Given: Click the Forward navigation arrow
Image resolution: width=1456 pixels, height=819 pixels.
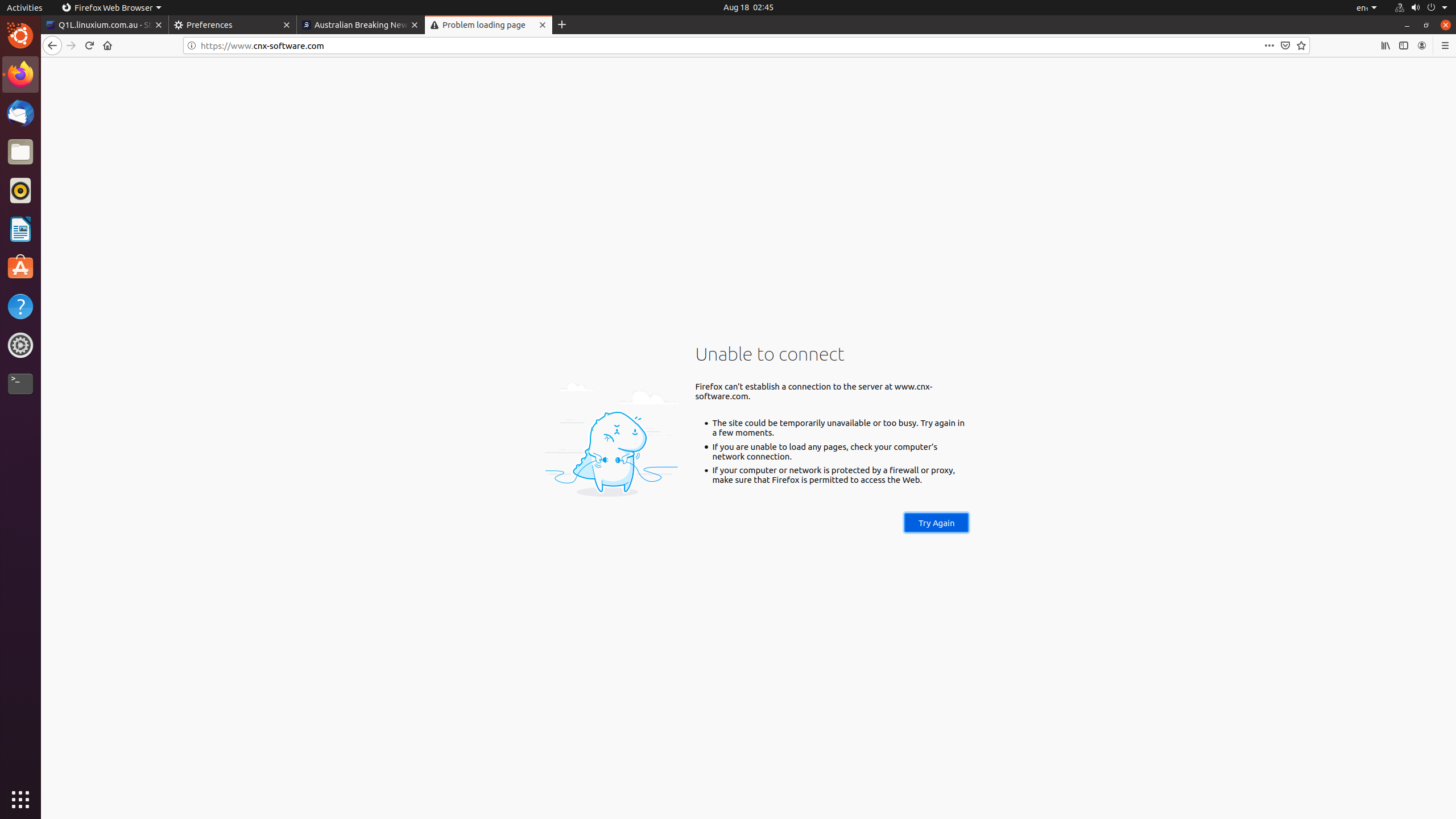Looking at the screenshot, I should (71, 45).
